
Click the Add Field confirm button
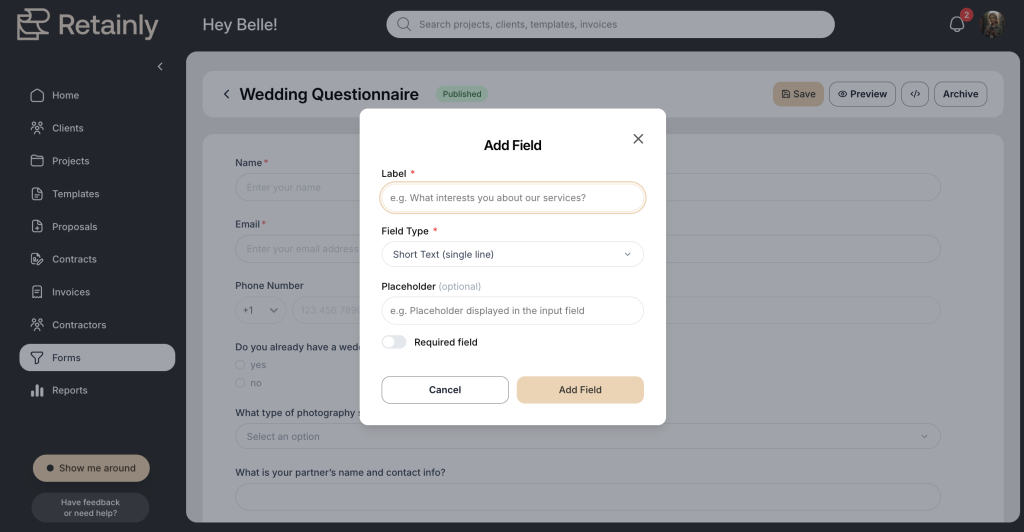click(x=580, y=390)
